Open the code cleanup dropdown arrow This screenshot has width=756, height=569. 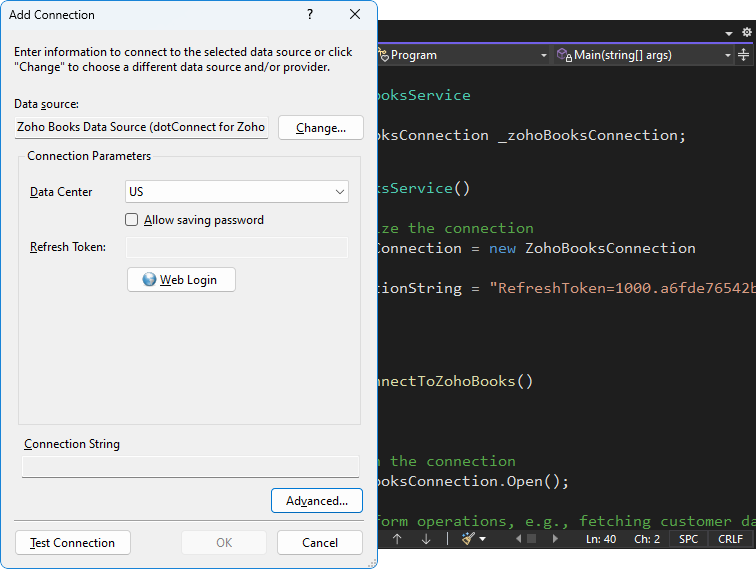(482, 539)
